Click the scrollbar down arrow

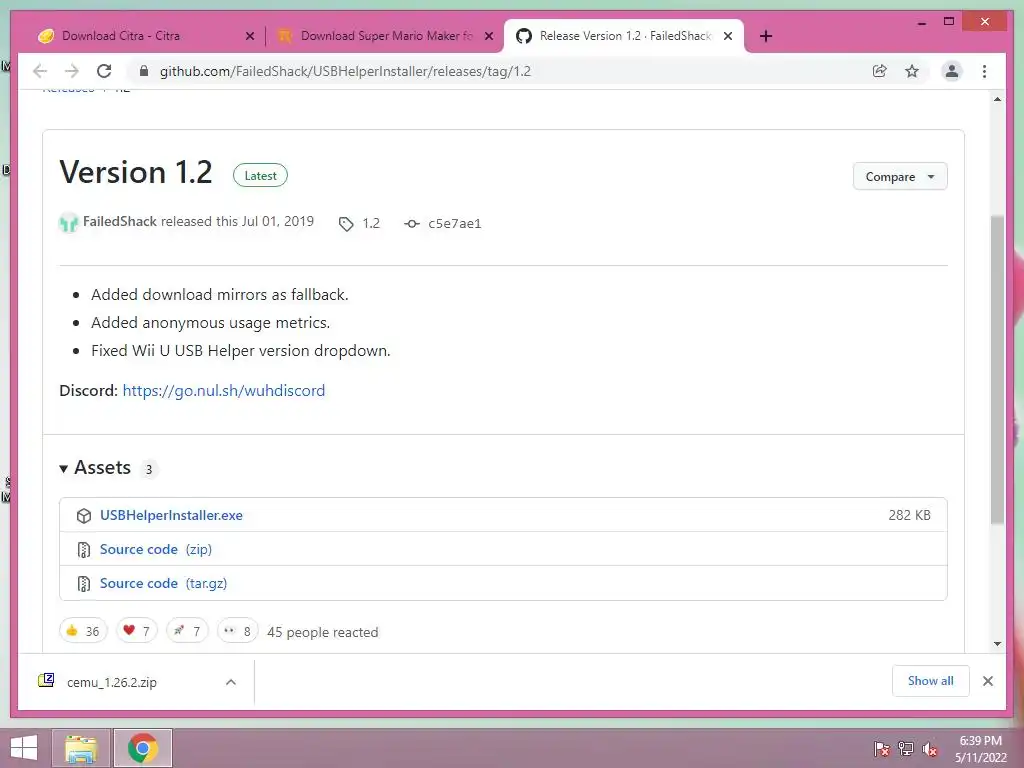tap(997, 644)
